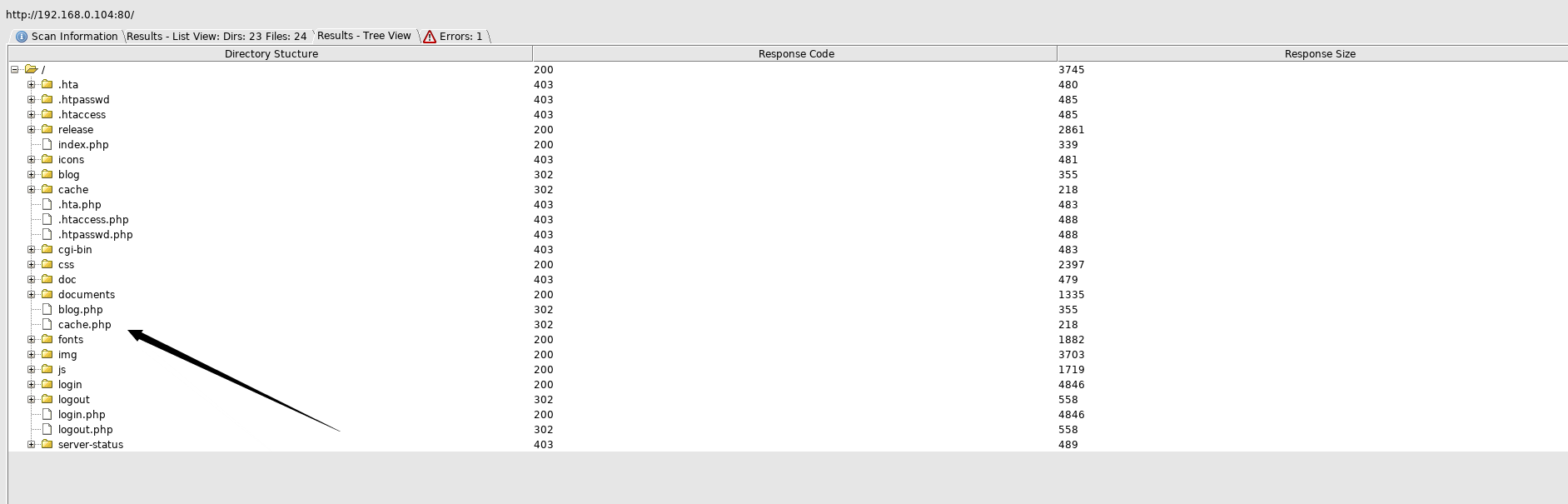Select the index.php file icon
The image size is (1568, 504).
[47, 144]
